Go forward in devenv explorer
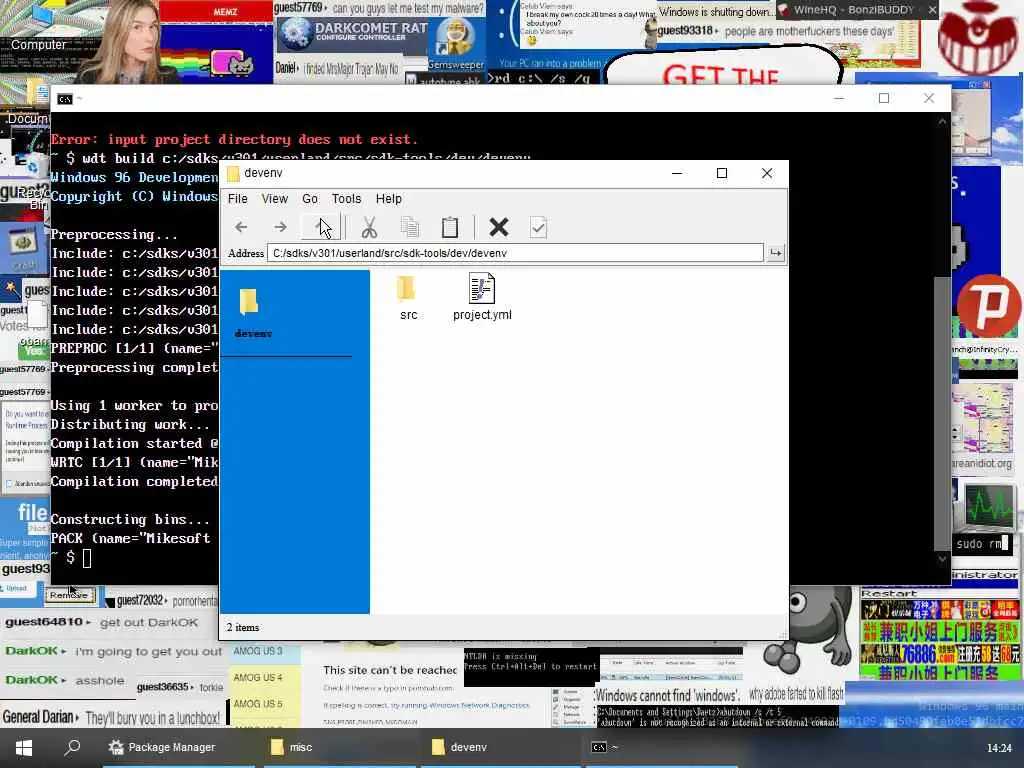Image resolution: width=1024 pixels, height=768 pixels. 280,227
